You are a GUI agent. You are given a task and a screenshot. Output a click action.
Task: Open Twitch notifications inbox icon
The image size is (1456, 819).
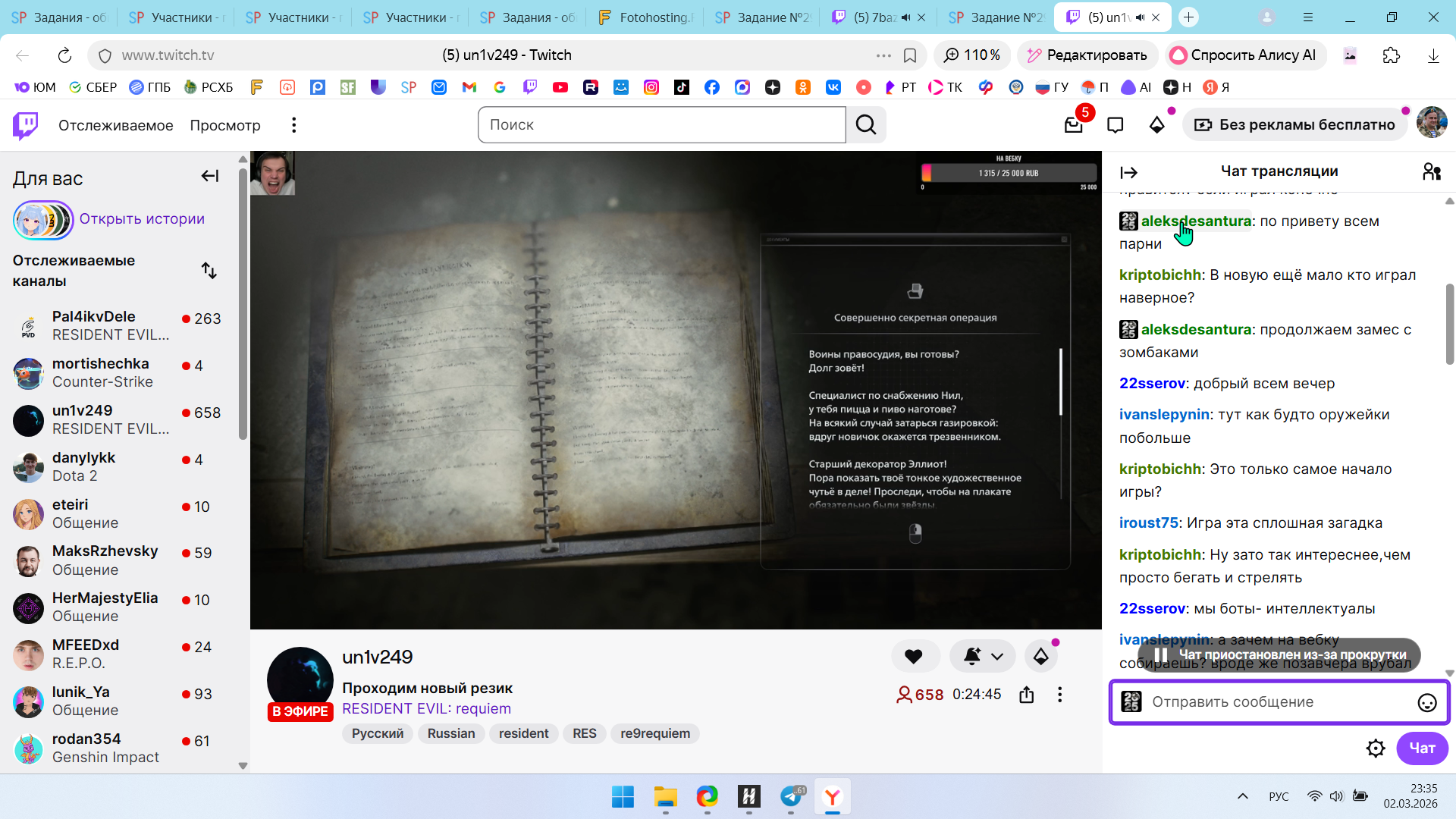1073,125
